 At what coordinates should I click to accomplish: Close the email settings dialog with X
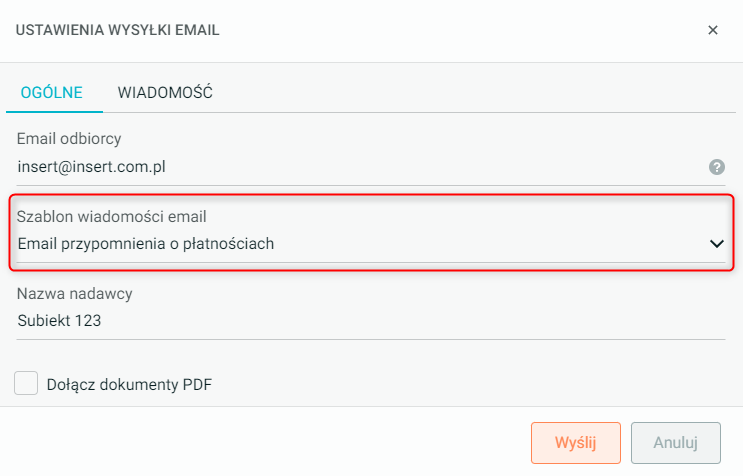tap(713, 30)
